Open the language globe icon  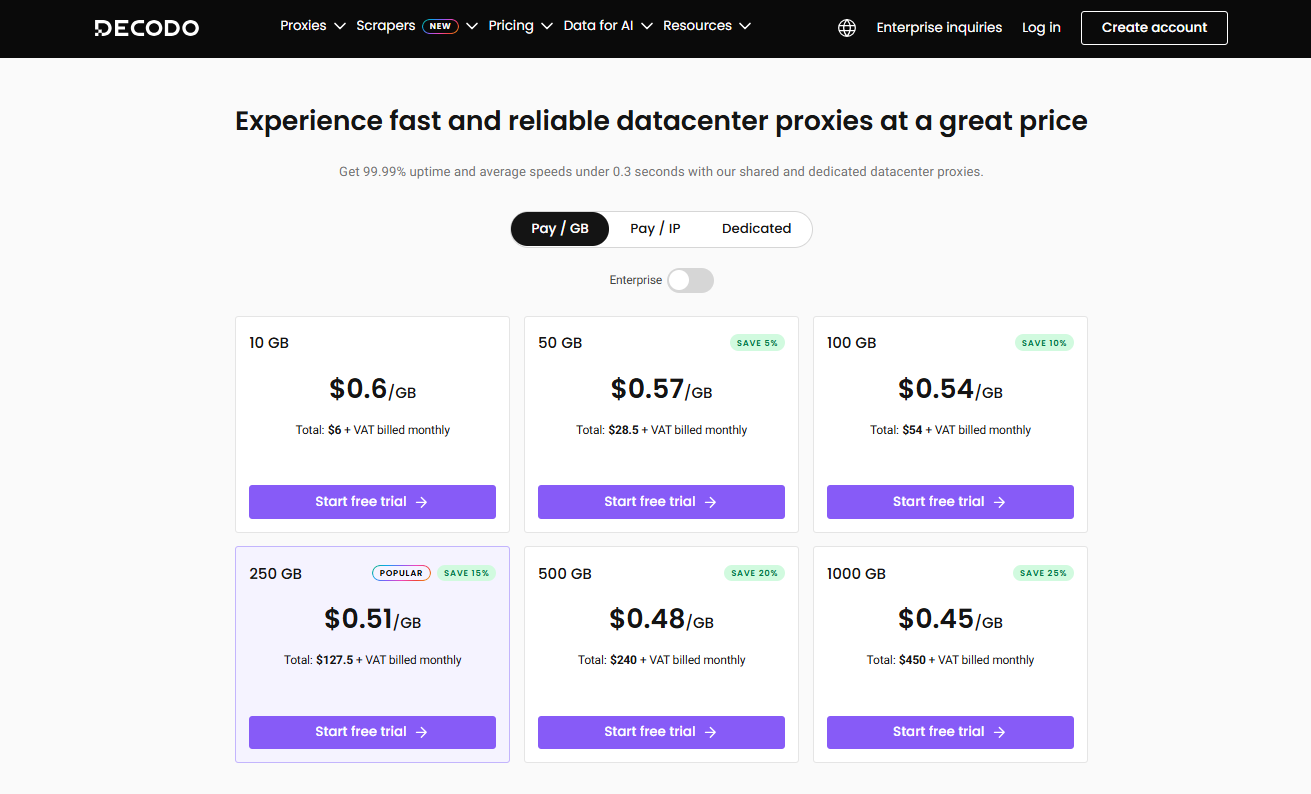click(847, 28)
